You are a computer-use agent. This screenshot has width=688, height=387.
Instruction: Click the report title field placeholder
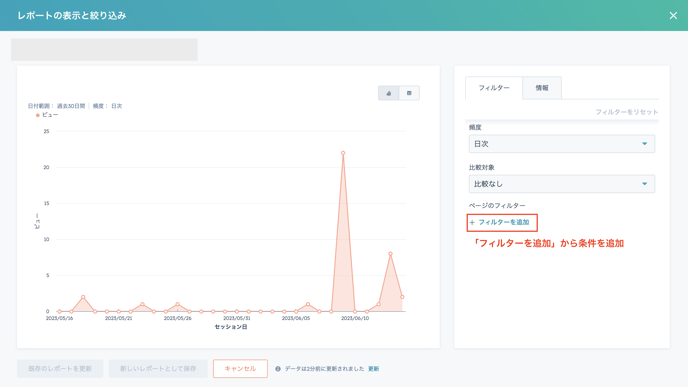(x=104, y=50)
